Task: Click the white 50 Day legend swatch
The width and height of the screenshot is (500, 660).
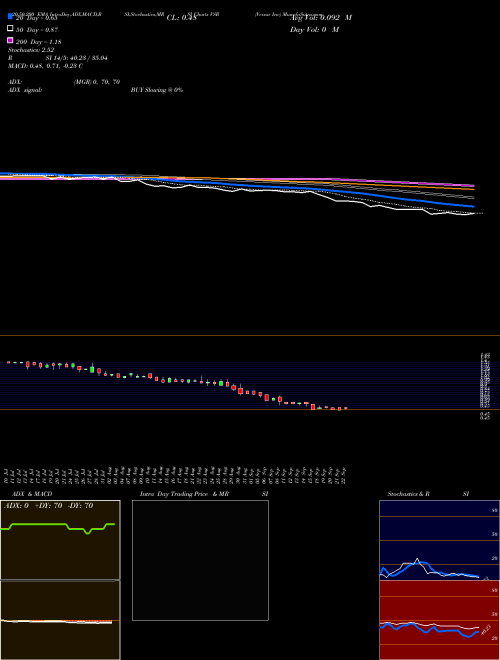Action: click(10, 29)
